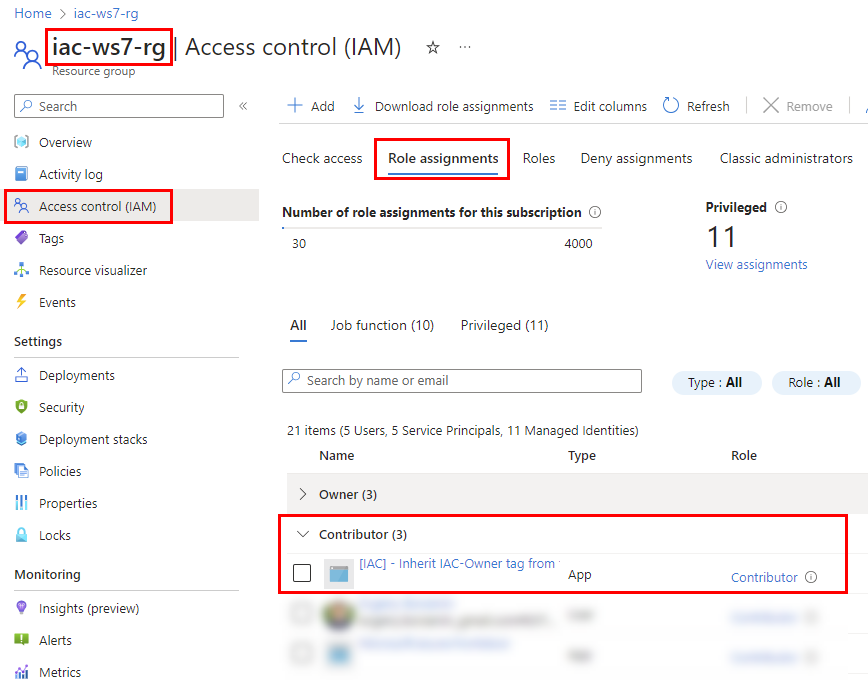The image size is (868, 680).
Task: Check the box for the IAC app row
Action: click(x=302, y=573)
